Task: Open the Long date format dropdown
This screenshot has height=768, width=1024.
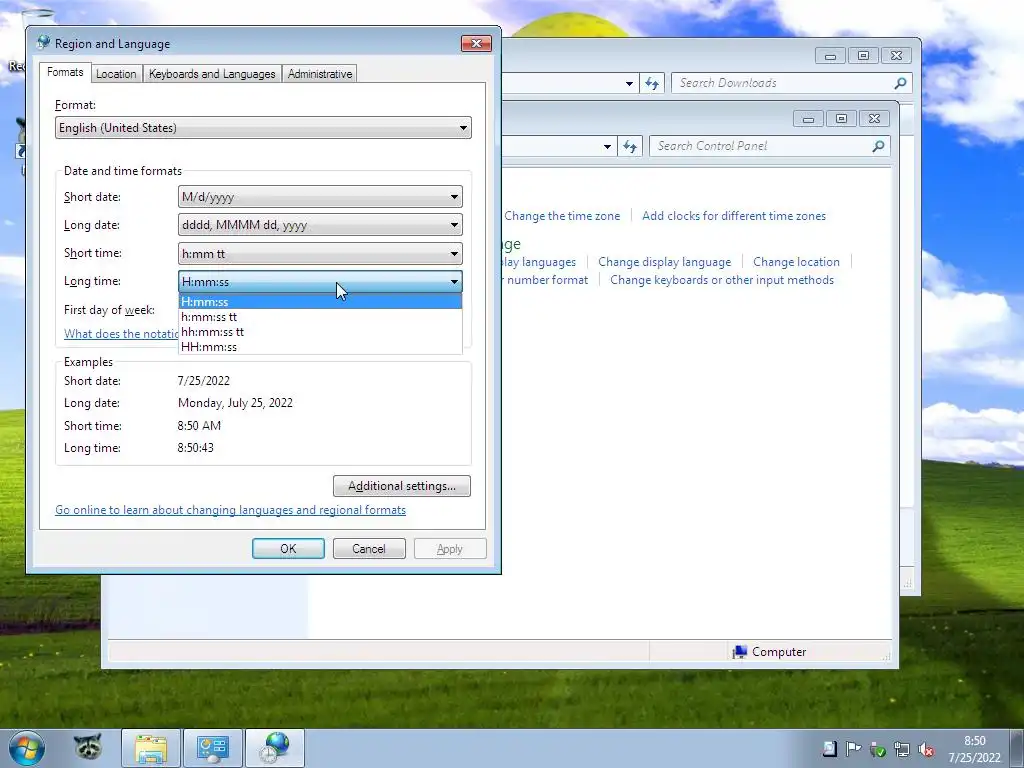Action: 320,225
